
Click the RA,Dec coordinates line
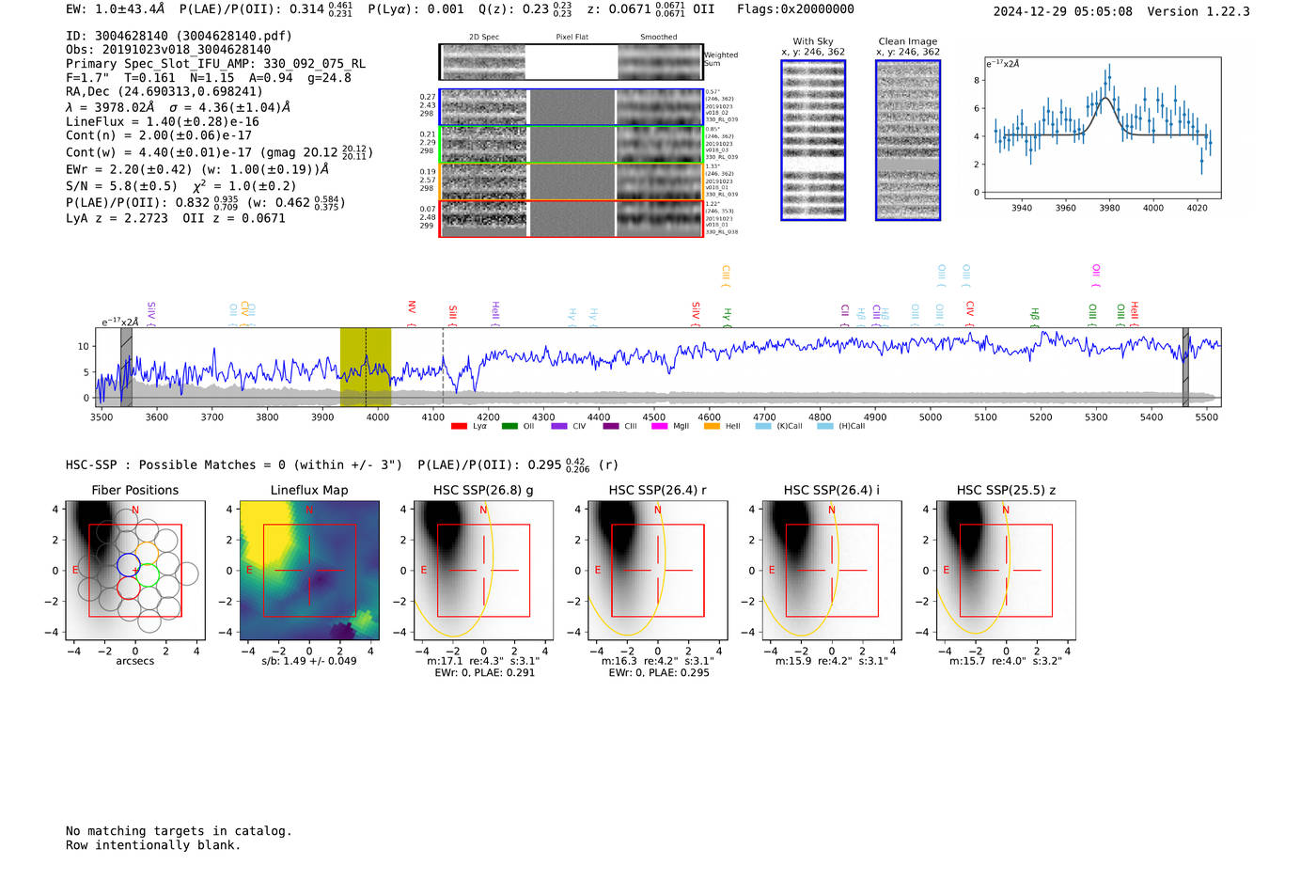[164, 91]
